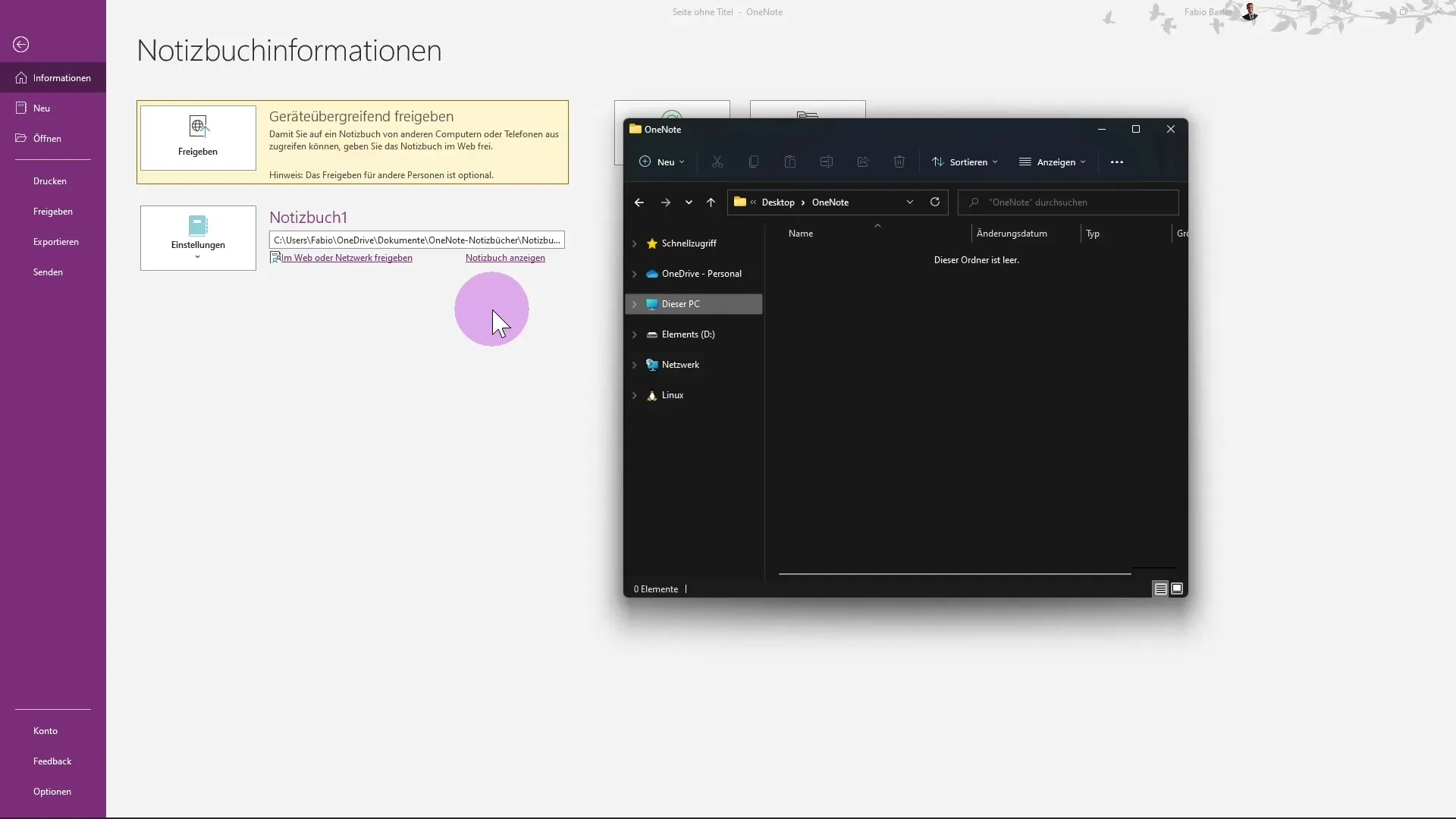Select the Notizbuch1 path field

[417, 240]
